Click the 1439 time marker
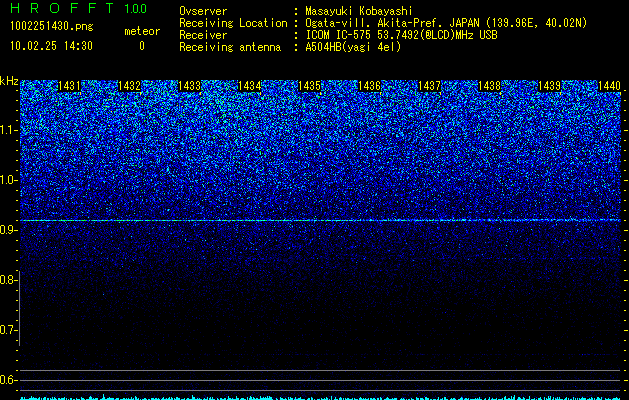629x400 pixels. click(549, 86)
